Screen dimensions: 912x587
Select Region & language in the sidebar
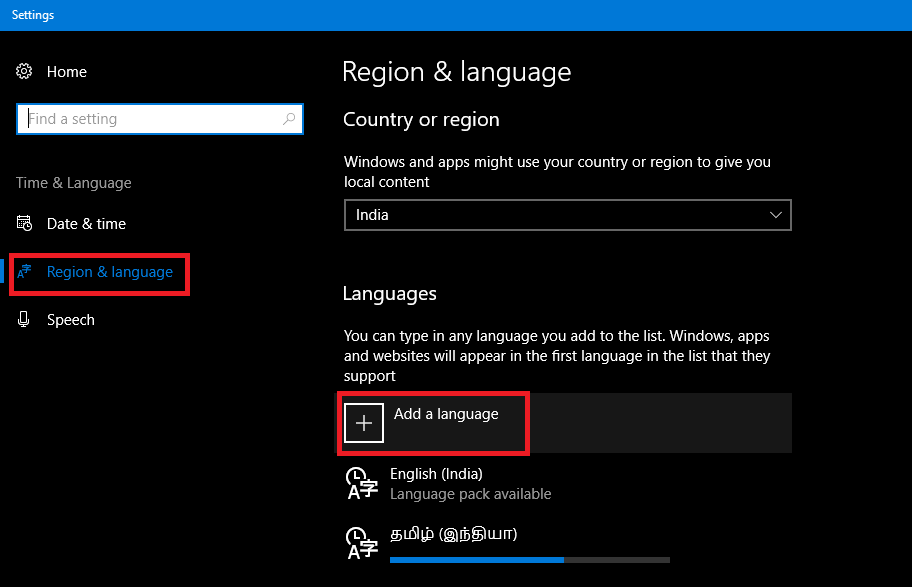pos(109,272)
